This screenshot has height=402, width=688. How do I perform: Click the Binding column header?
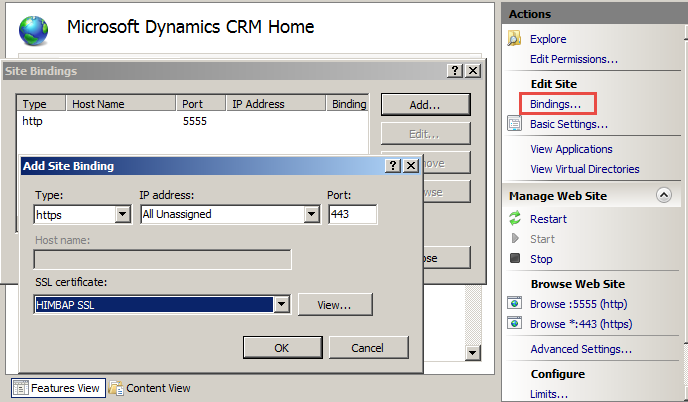[x=347, y=104]
